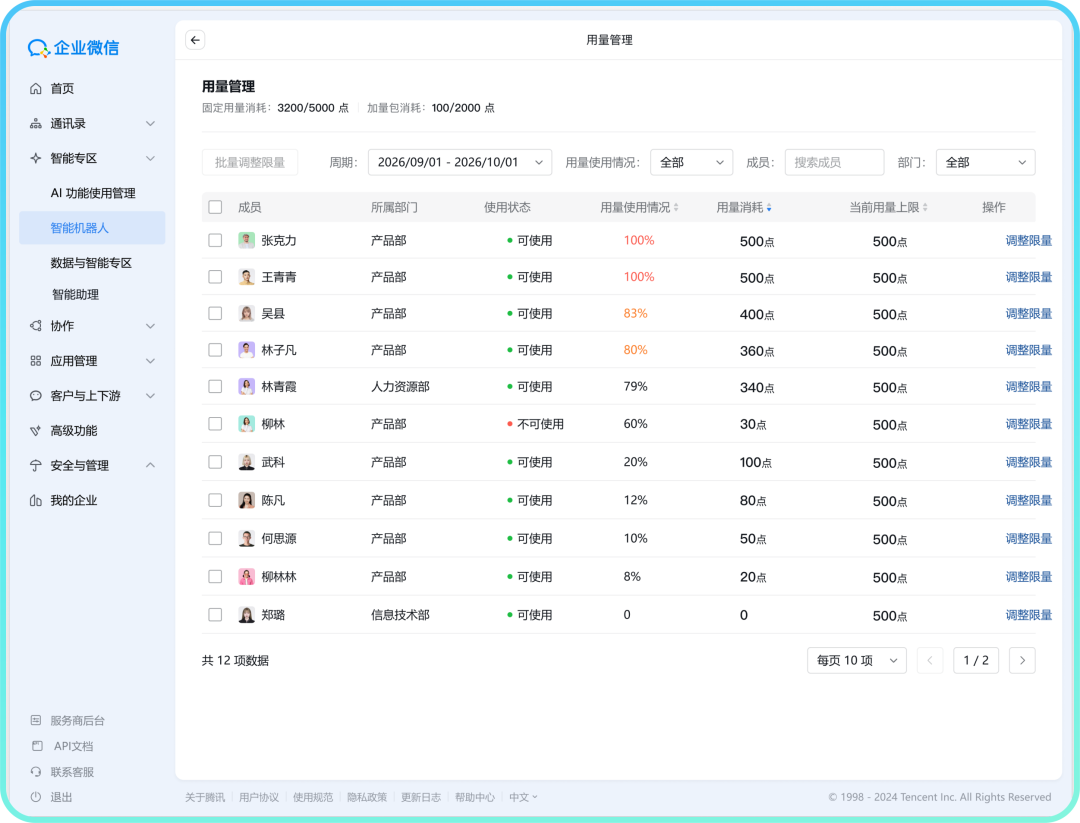Click 调整限量 for 张克力
Viewport: 1080px width, 823px height.
click(1028, 240)
